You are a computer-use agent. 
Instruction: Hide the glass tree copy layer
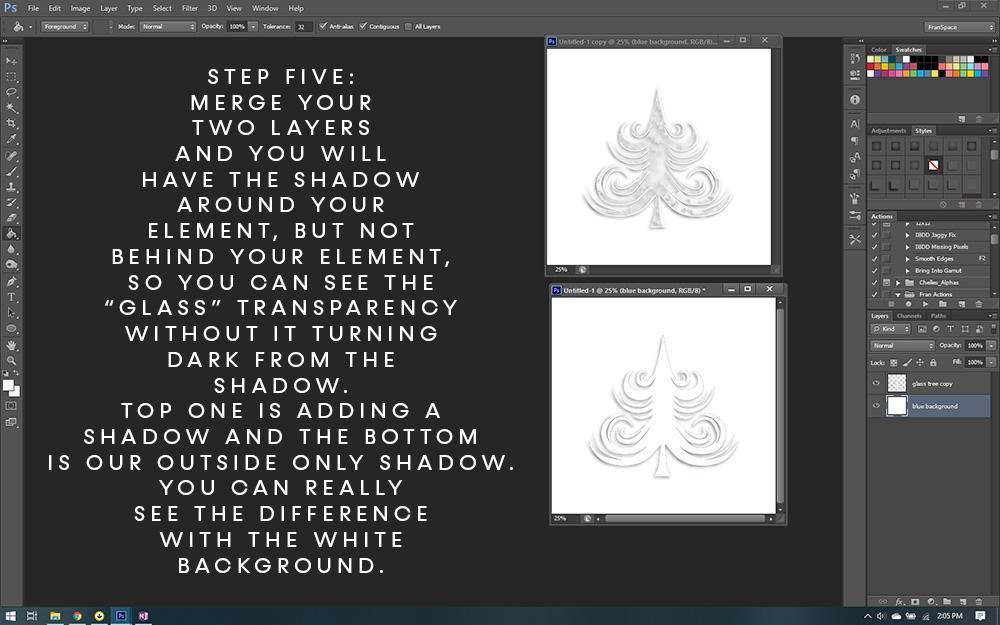coord(876,383)
